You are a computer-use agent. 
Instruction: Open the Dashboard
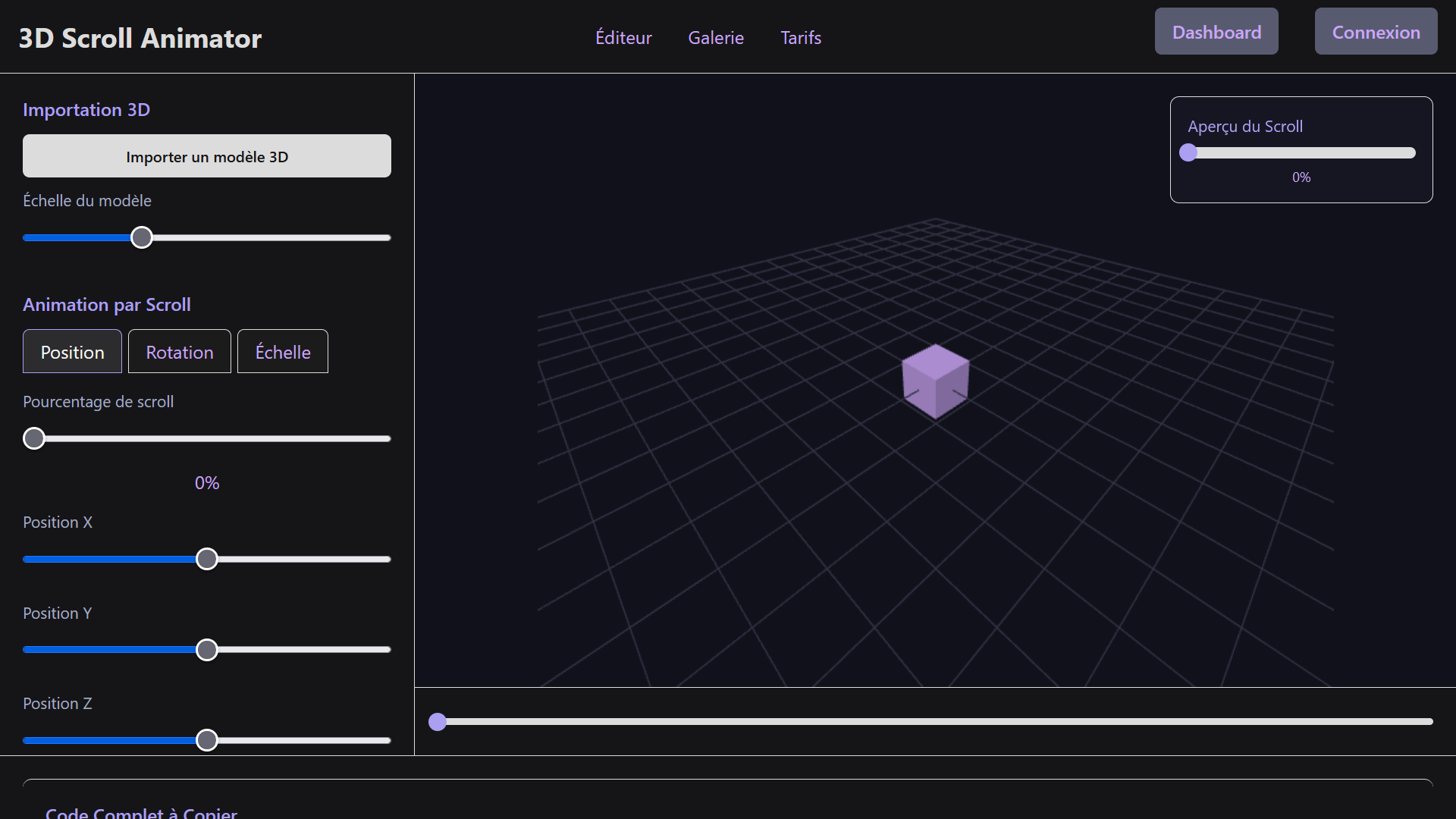click(x=1216, y=31)
